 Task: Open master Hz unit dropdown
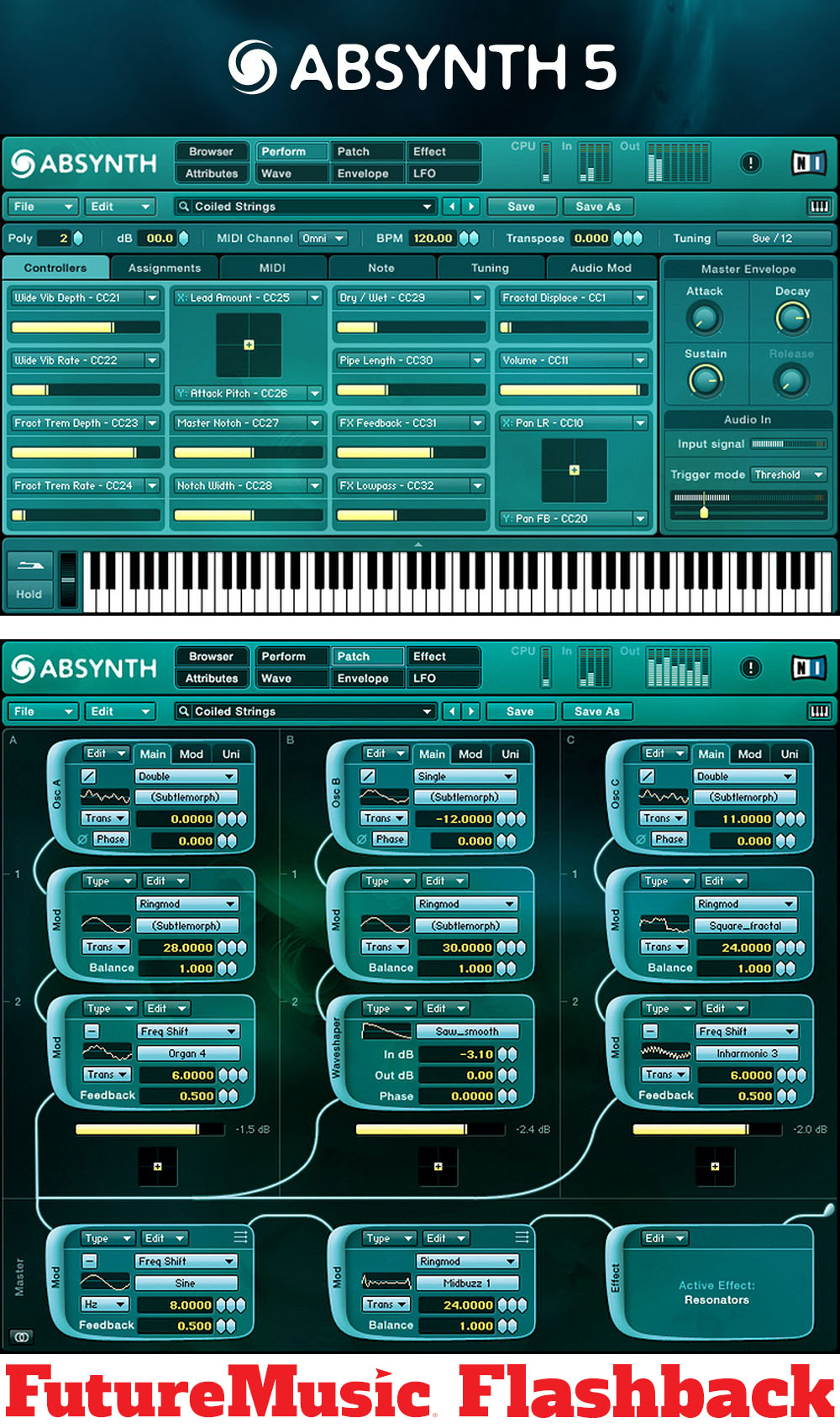point(104,1305)
